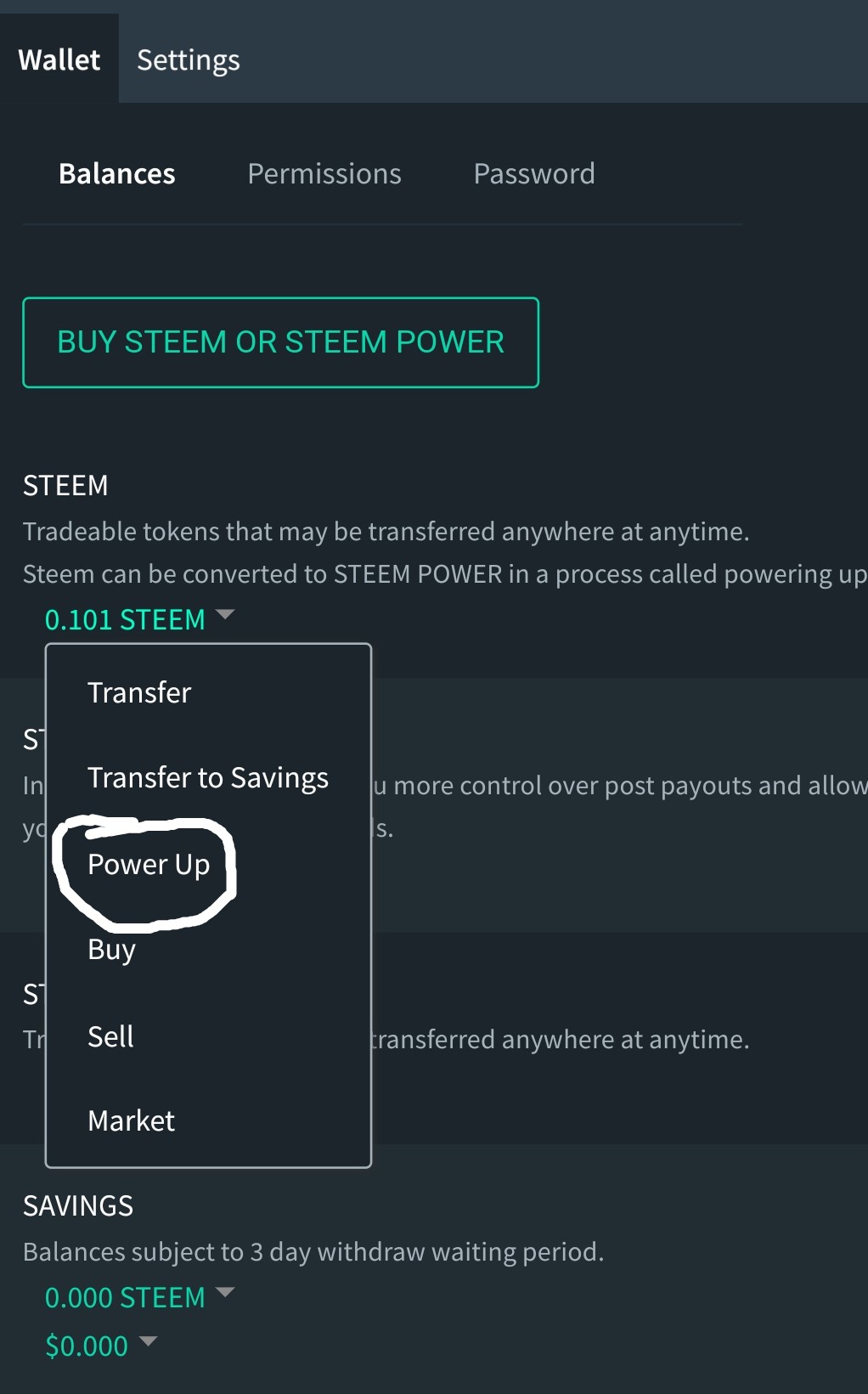Click the SAVINGS section heading
Image resolution: width=868 pixels, height=1394 pixels.
(x=78, y=1206)
